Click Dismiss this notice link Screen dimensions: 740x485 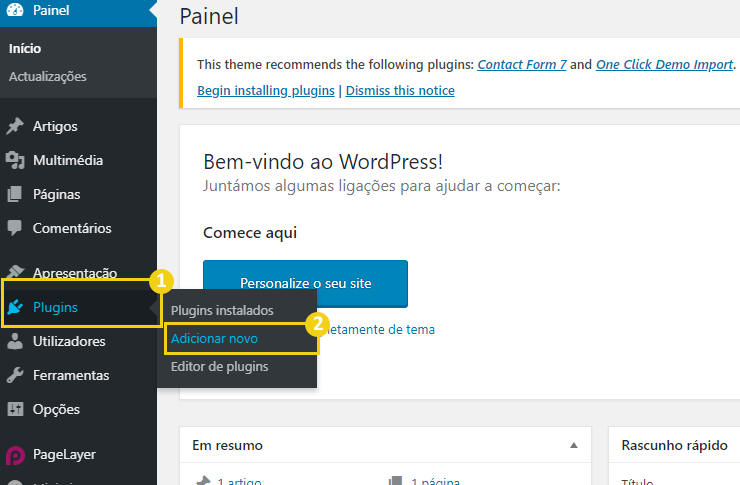click(400, 91)
